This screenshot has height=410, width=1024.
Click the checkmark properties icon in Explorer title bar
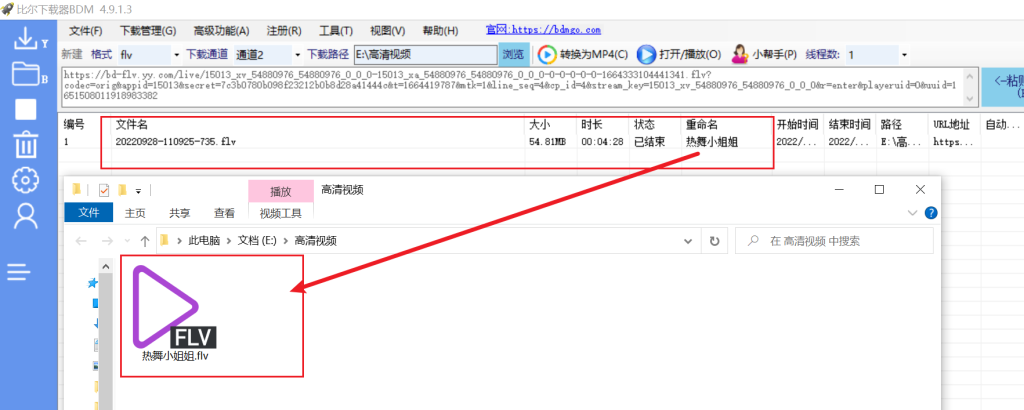(103, 190)
